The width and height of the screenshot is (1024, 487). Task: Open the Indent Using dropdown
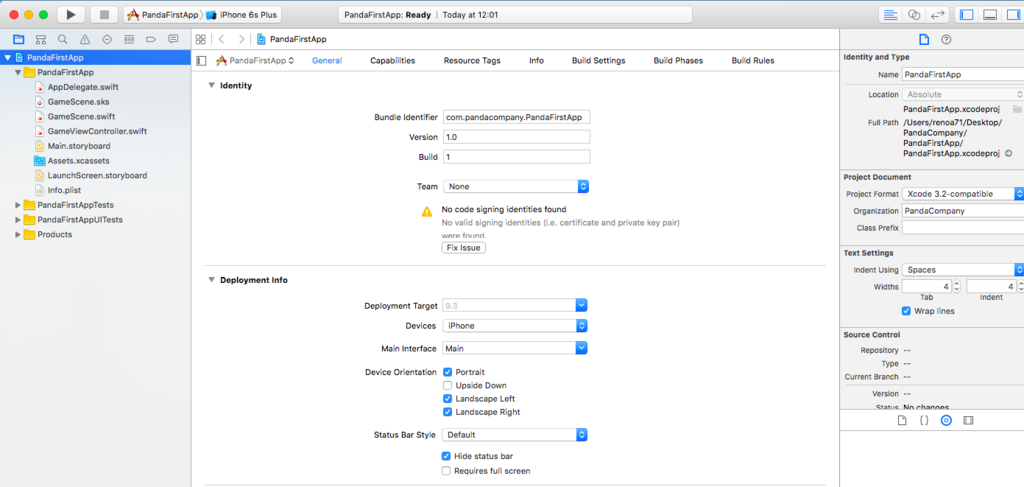pos(963,270)
